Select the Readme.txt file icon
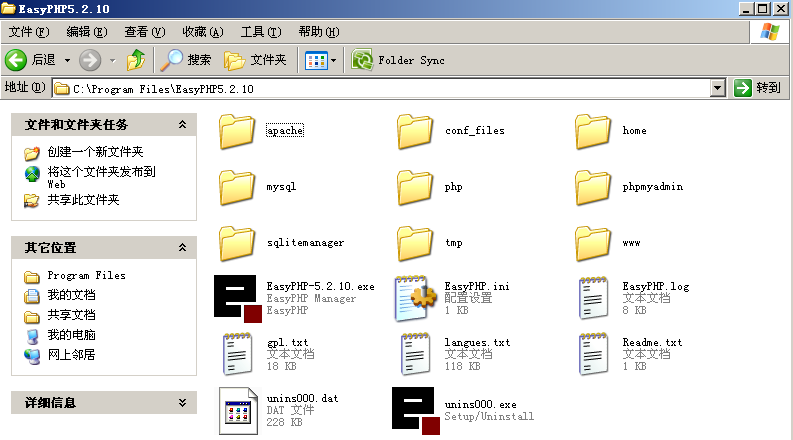This screenshot has width=793, height=440. [593, 354]
